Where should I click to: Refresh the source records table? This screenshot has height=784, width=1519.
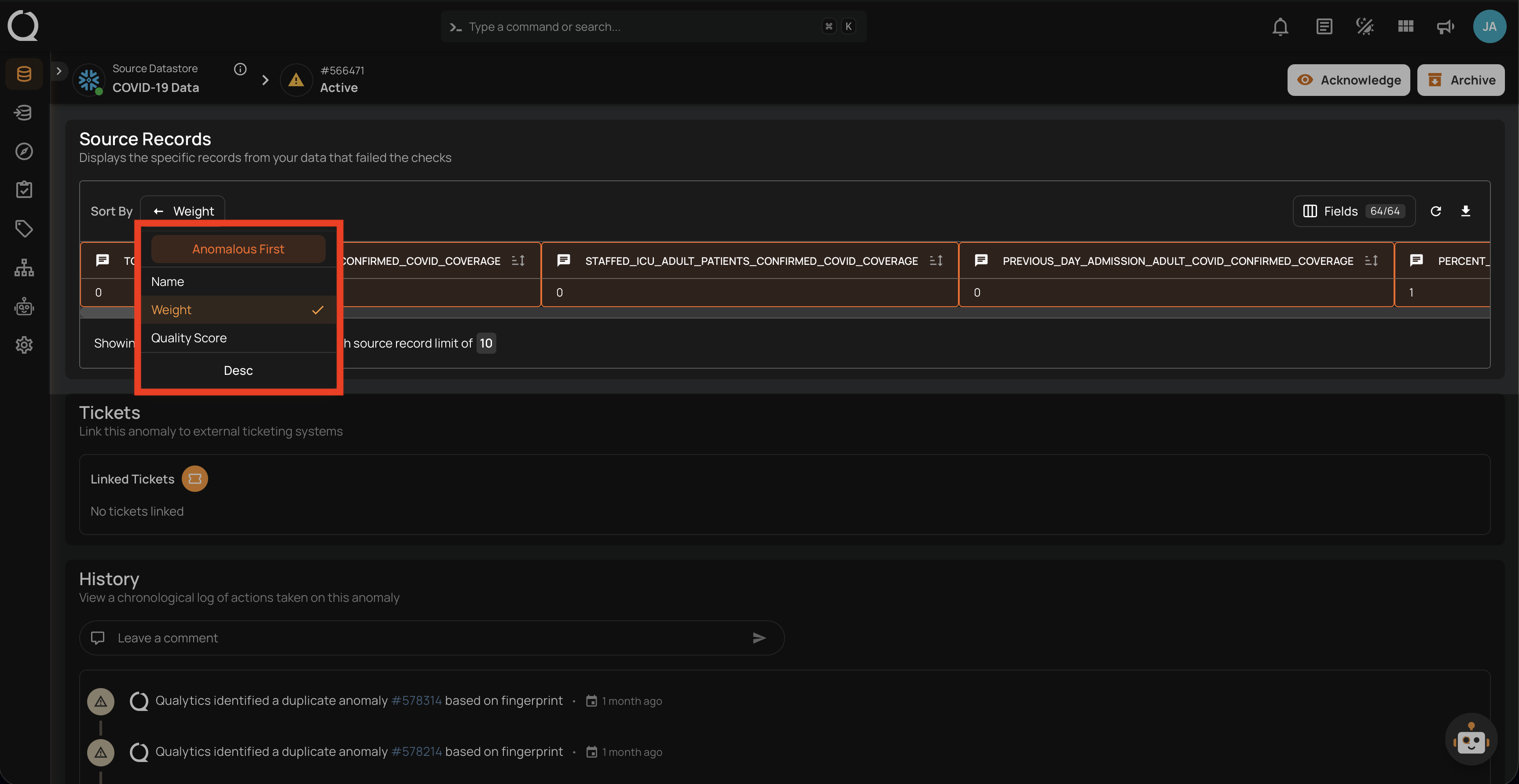1436,211
